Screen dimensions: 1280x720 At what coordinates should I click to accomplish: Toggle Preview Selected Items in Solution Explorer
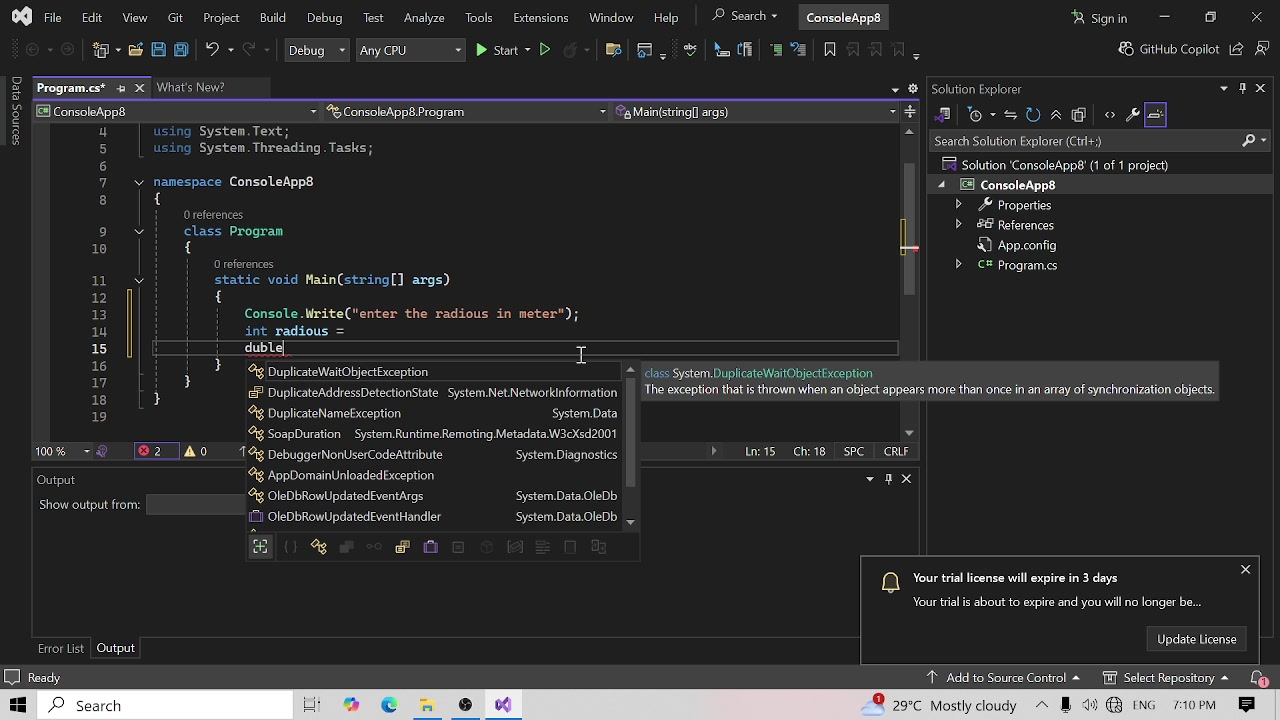(x=1155, y=115)
